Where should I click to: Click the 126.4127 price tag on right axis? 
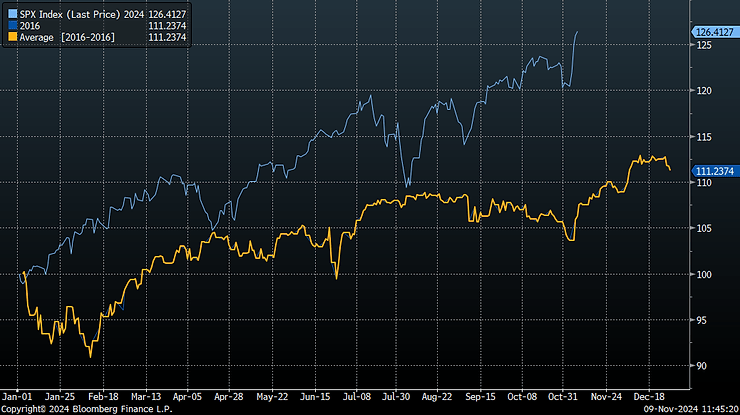pos(712,32)
